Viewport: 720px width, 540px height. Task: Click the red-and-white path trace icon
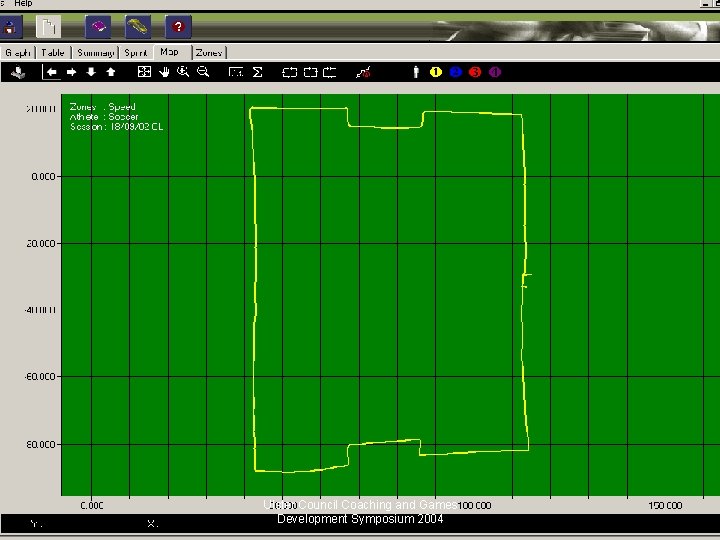[x=363, y=73]
